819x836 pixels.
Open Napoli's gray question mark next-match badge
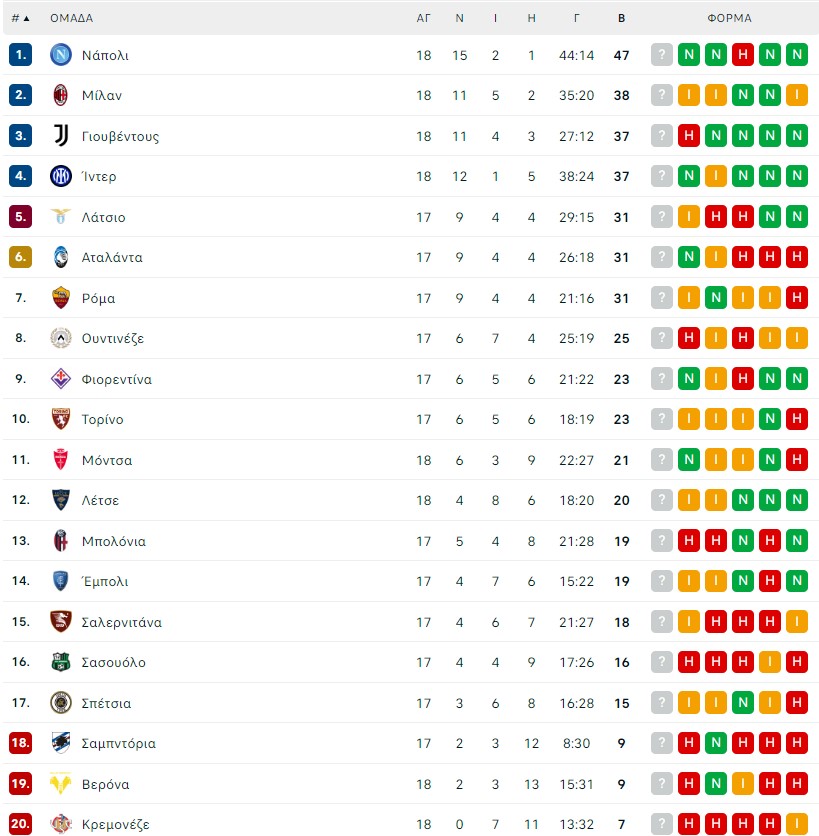(x=662, y=54)
